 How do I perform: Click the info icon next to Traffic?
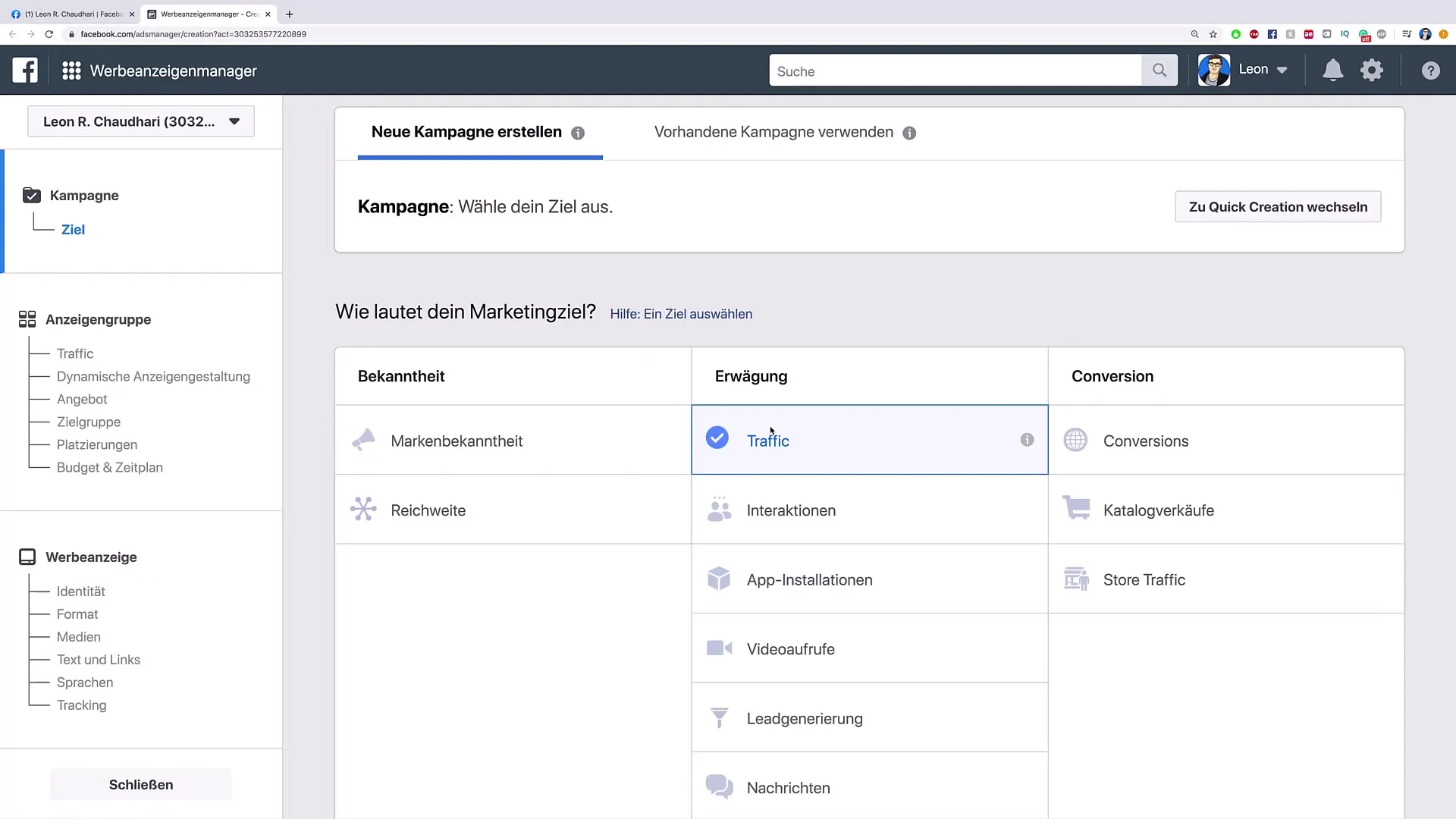point(1027,439)
